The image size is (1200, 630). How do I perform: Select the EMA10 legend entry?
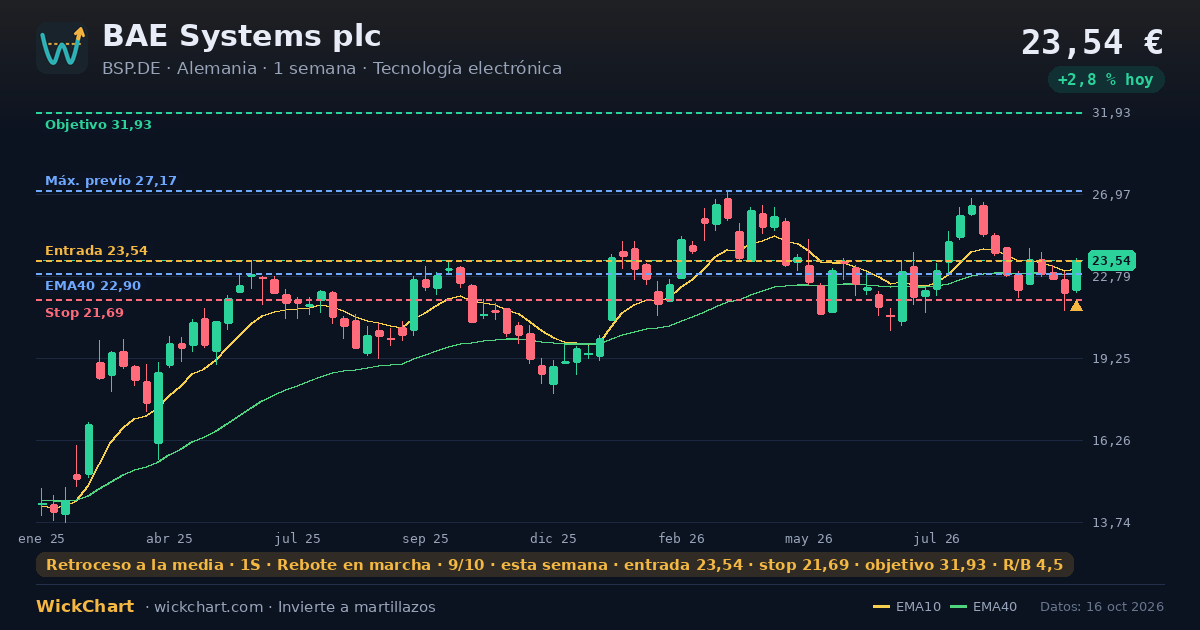(x=907, y=607)
